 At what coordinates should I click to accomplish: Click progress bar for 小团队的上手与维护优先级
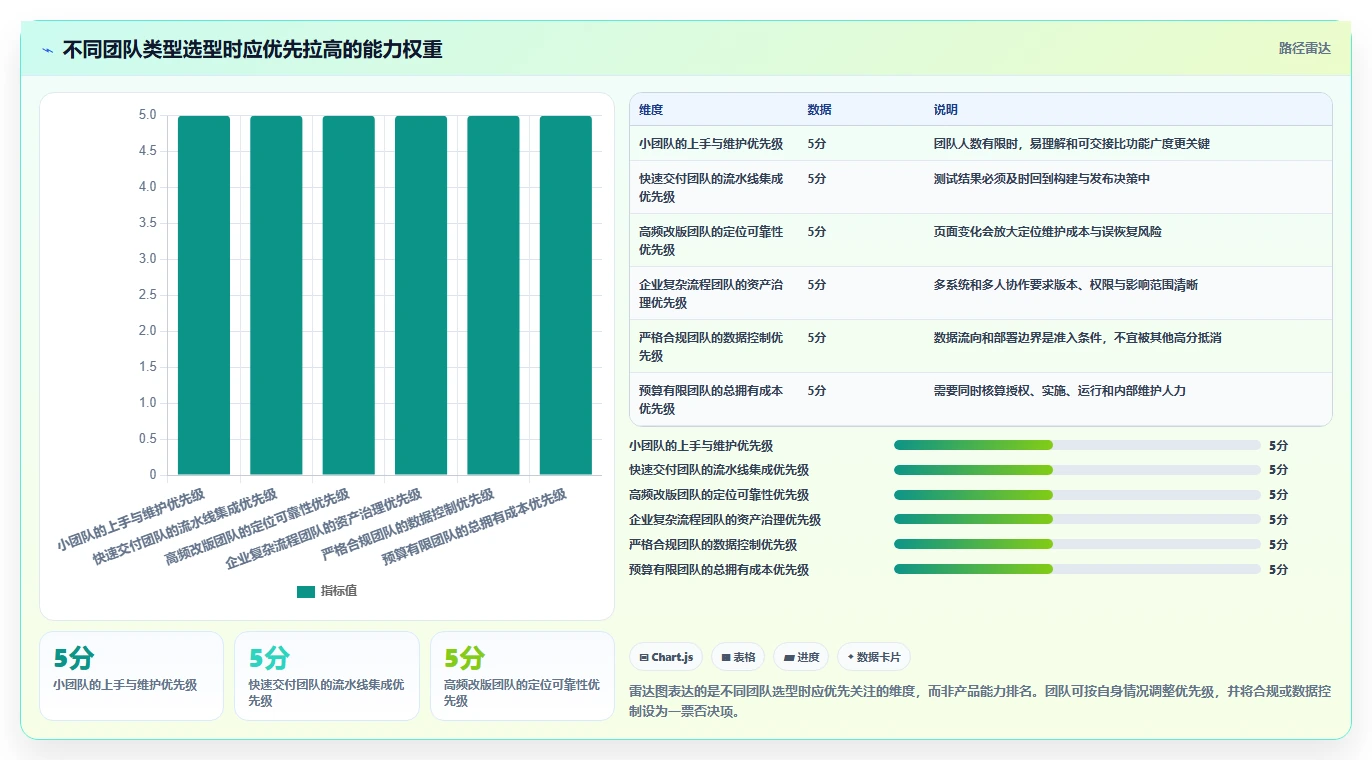coord(1077,445)
